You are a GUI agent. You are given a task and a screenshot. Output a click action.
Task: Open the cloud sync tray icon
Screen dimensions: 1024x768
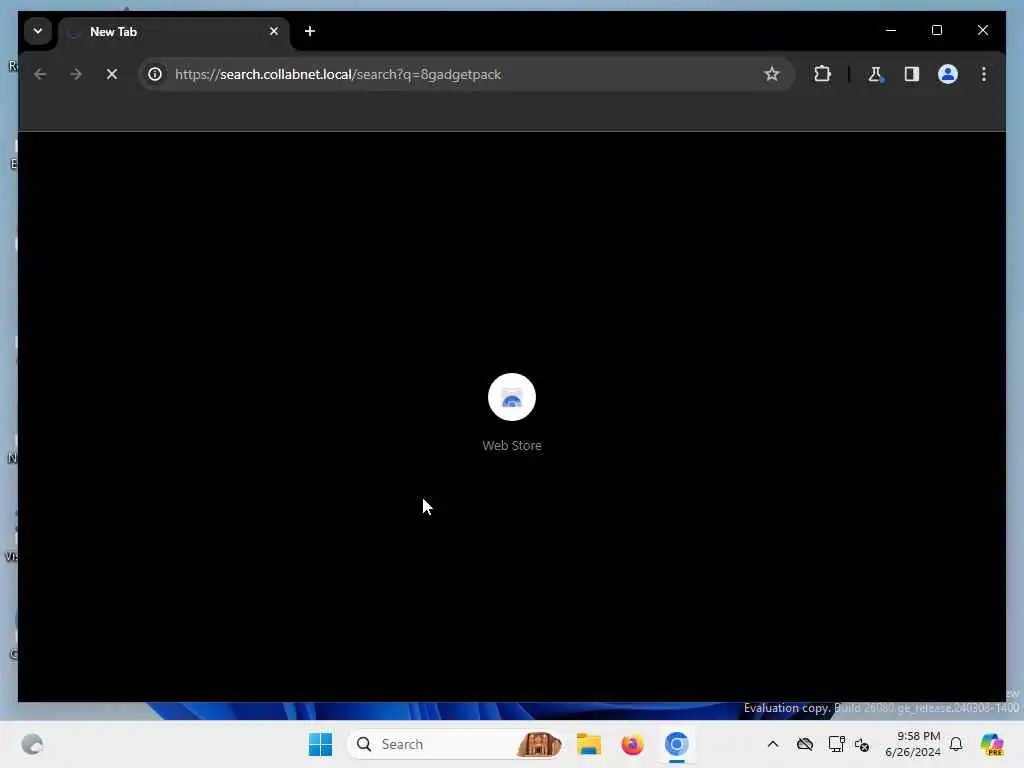point(805,744)
